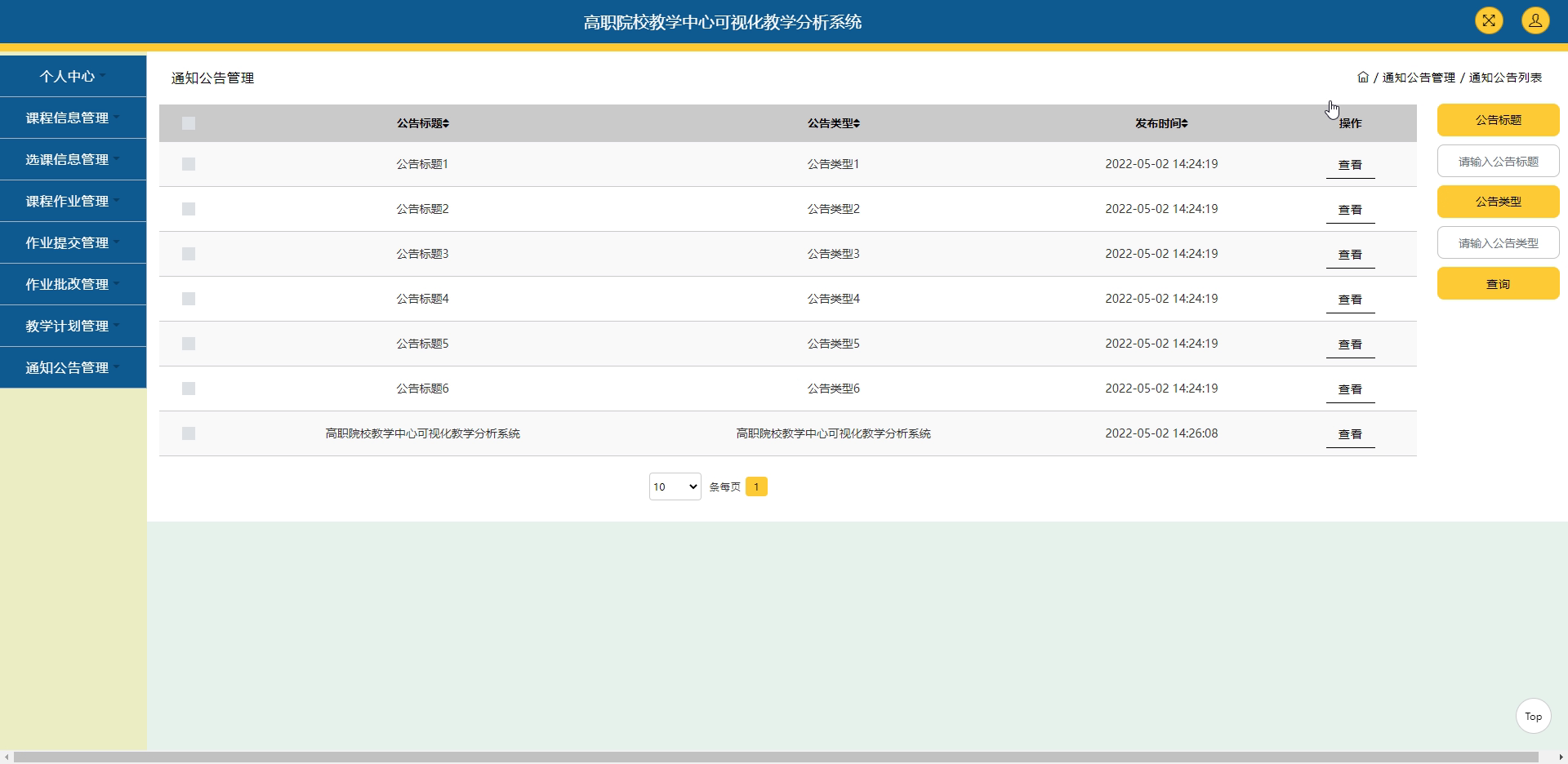Open the rows-per-page dropdown showing 10
This screenshot has height=764, width=1568.
(675, 486)
